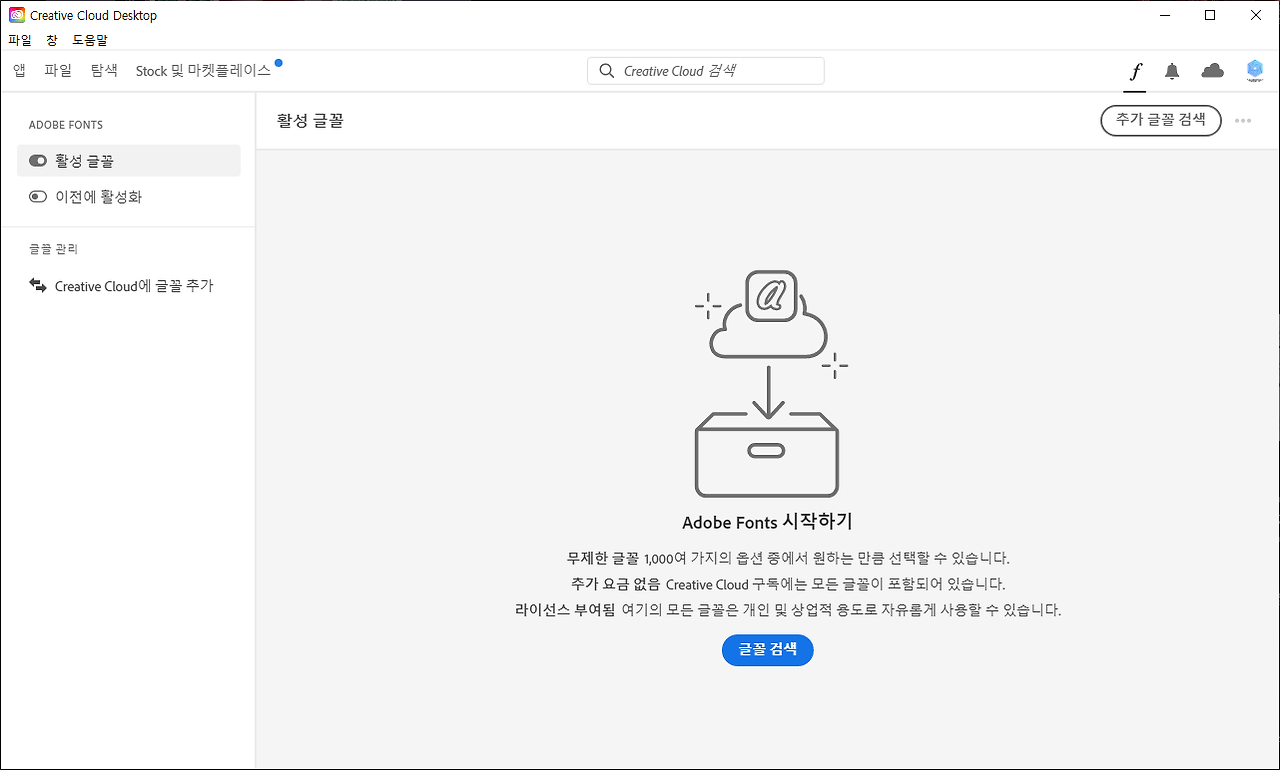Switch to the 앱 tab
The image size is (1280, 770).
[19, 71]
